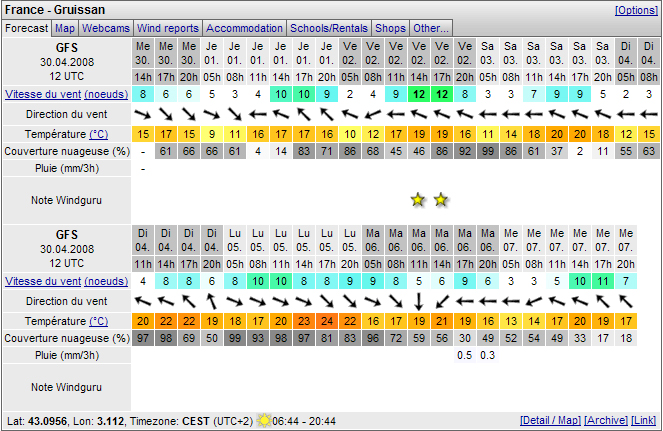Open the Shops tab
This screenshot has height=431, width=663.
pos(390,28)
